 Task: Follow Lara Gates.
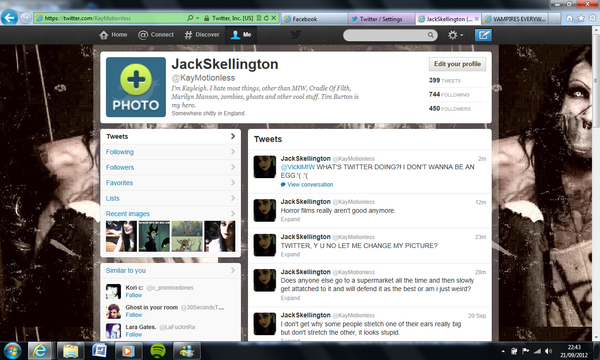click(134, 334)
